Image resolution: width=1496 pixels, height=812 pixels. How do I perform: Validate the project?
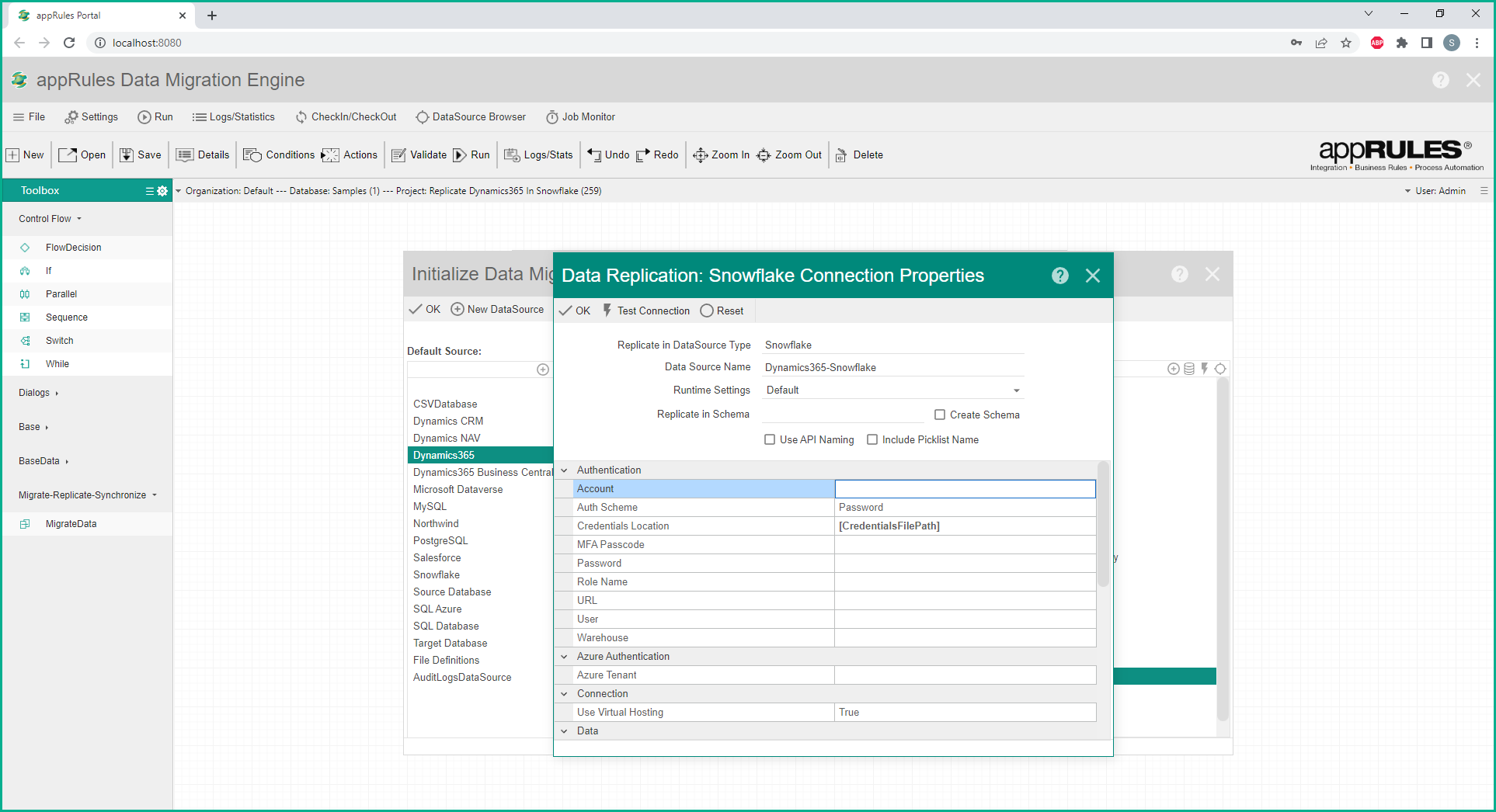coord(419,155)
